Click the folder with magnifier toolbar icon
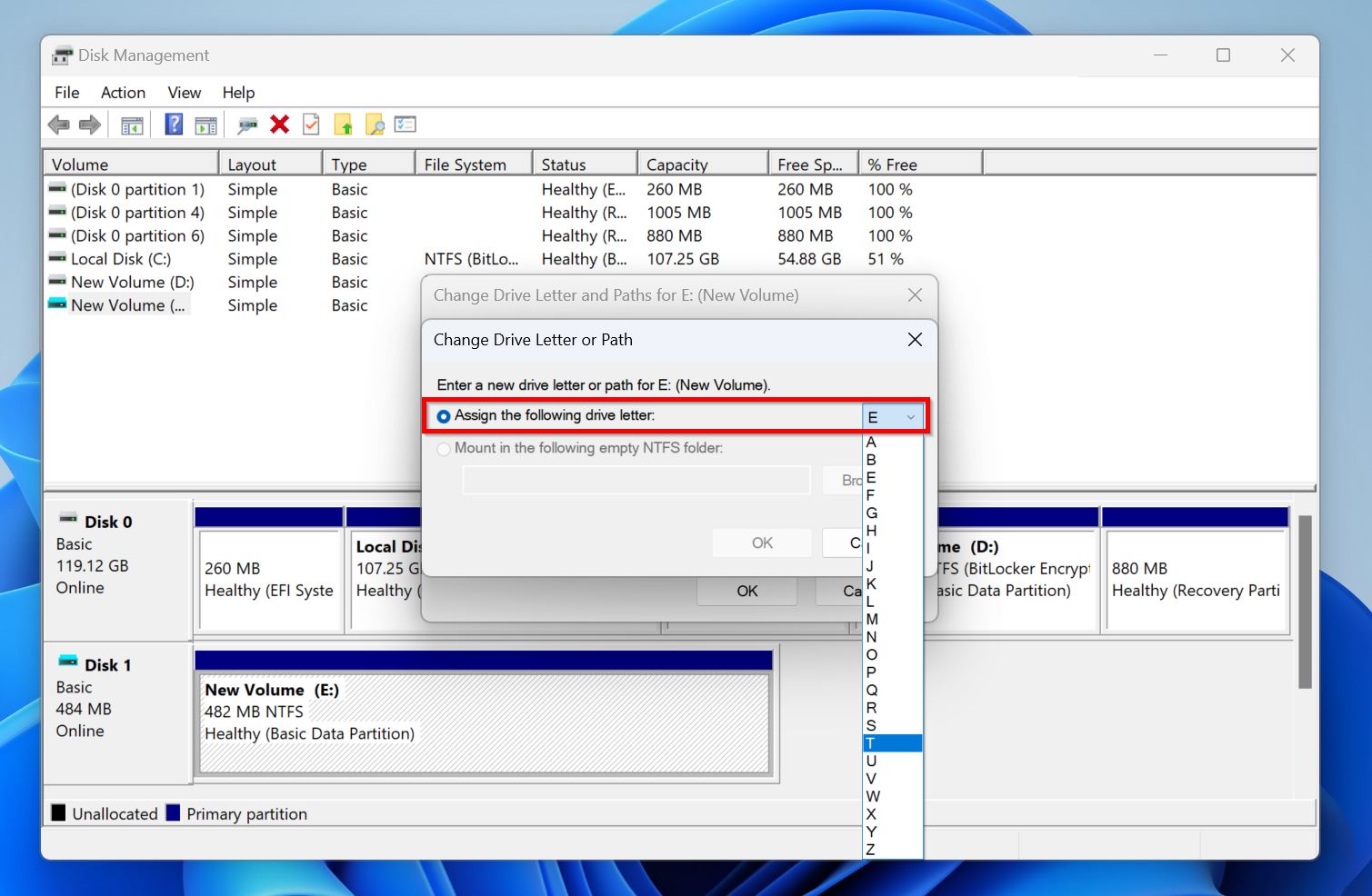Viewport: 1372px width, 896px height. tap(374, 124)
